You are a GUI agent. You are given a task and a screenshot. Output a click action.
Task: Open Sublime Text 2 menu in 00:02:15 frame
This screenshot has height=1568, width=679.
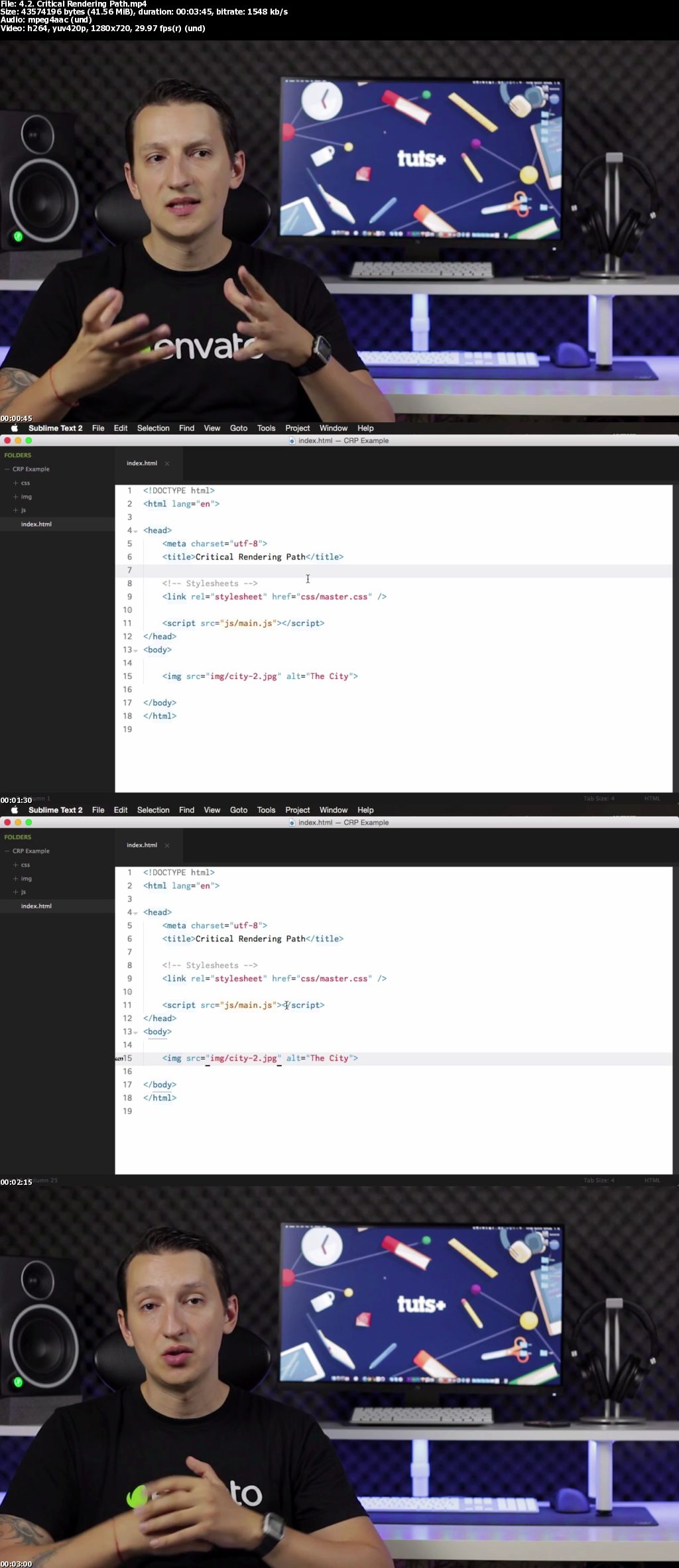coord(56,810)
